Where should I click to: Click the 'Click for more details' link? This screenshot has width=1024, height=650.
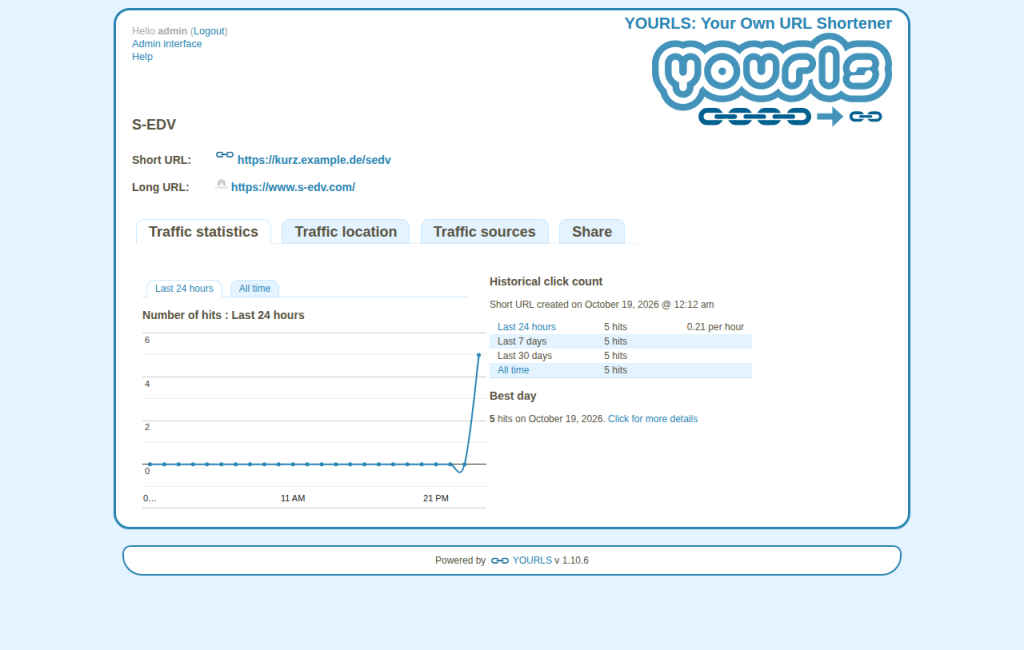(x=653, y=419)
